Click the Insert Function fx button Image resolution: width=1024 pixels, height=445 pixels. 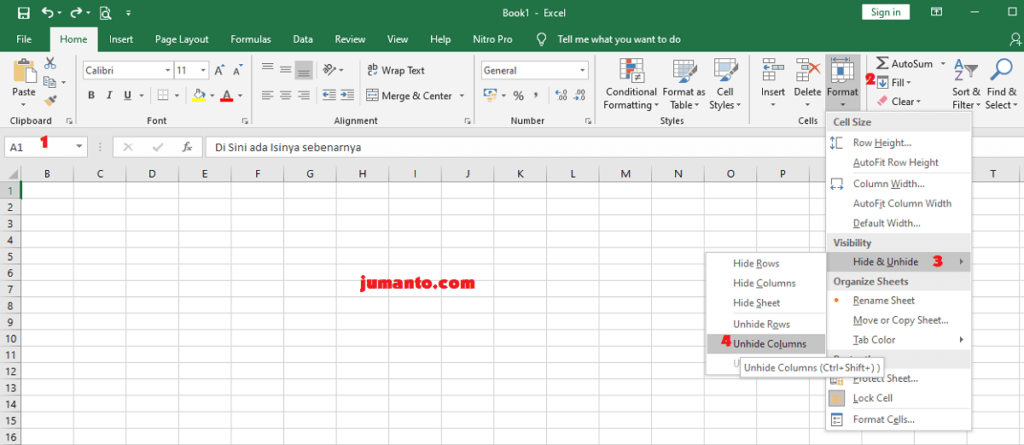(x=187, y=147)
